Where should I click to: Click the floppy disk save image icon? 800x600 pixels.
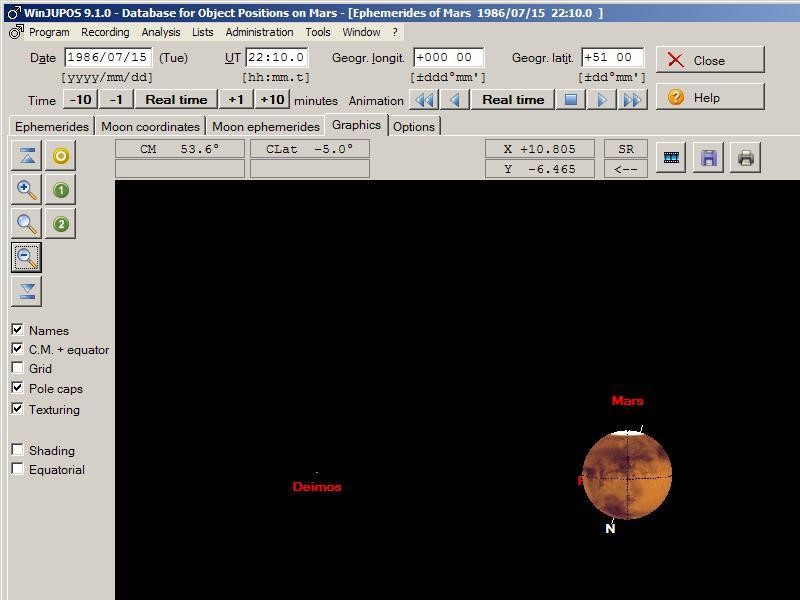(708, 158)
